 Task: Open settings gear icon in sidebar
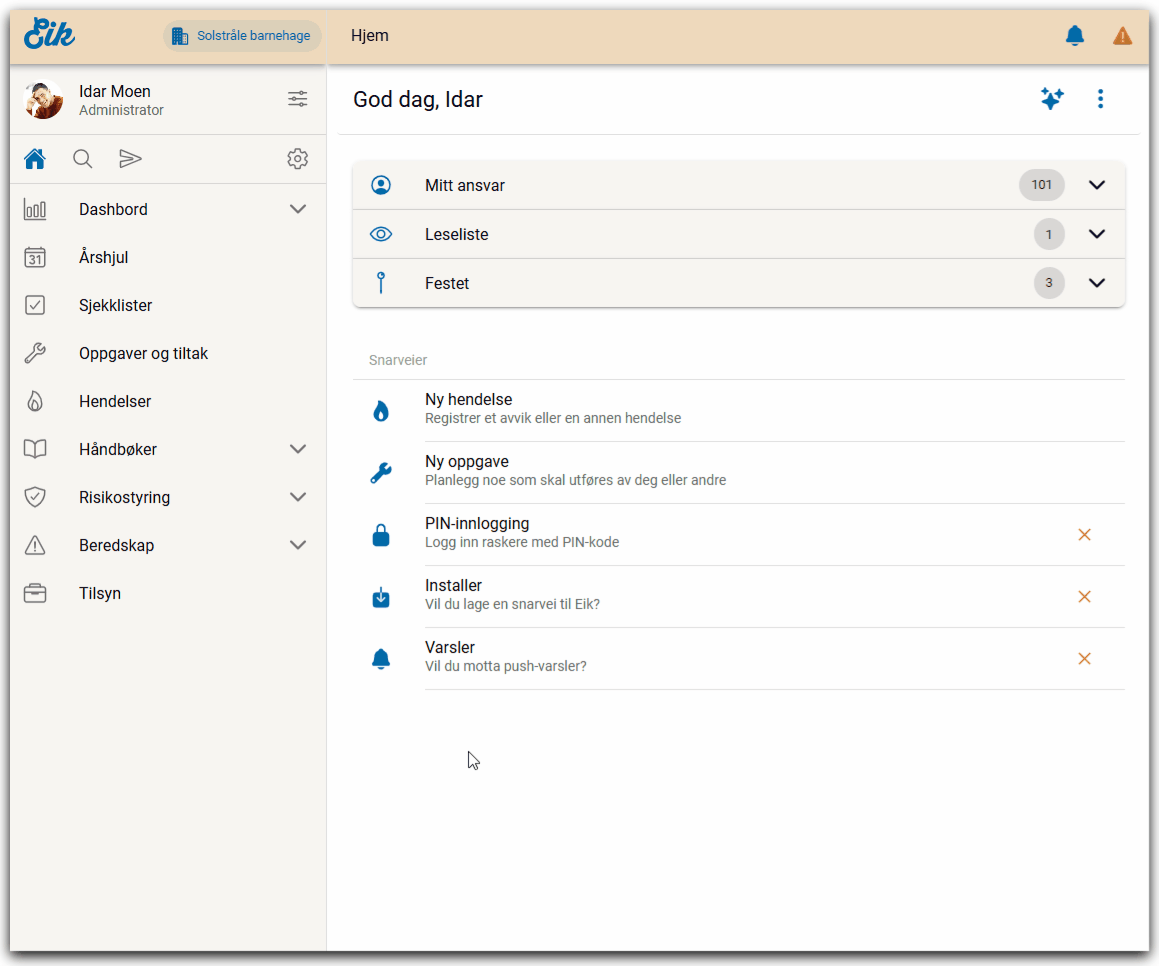297,159
